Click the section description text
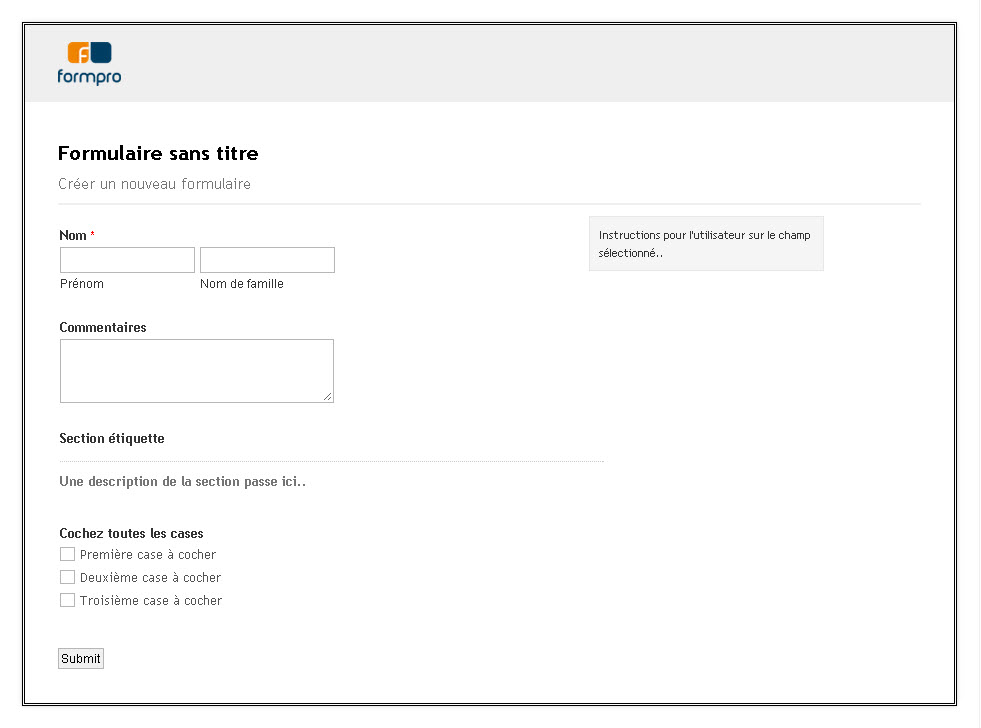 (x=182, y=481)
